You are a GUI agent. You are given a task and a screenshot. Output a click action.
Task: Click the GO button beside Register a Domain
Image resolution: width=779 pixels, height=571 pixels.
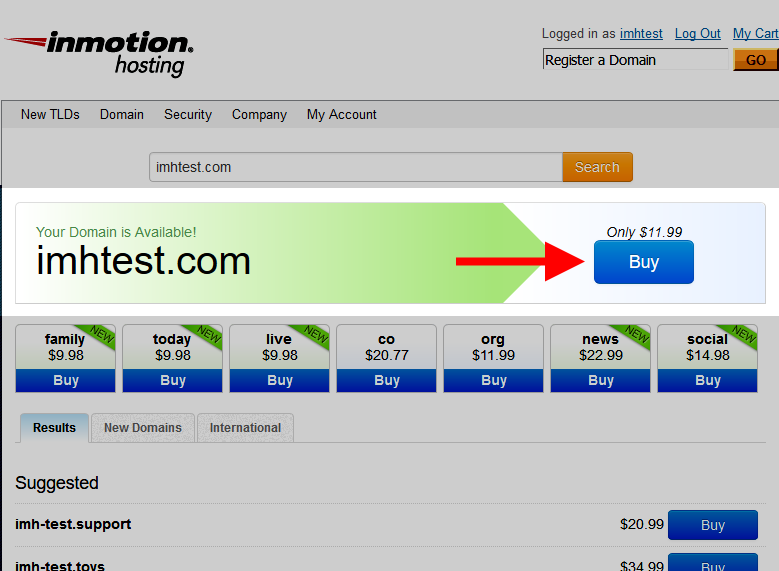tap(756, 60)
